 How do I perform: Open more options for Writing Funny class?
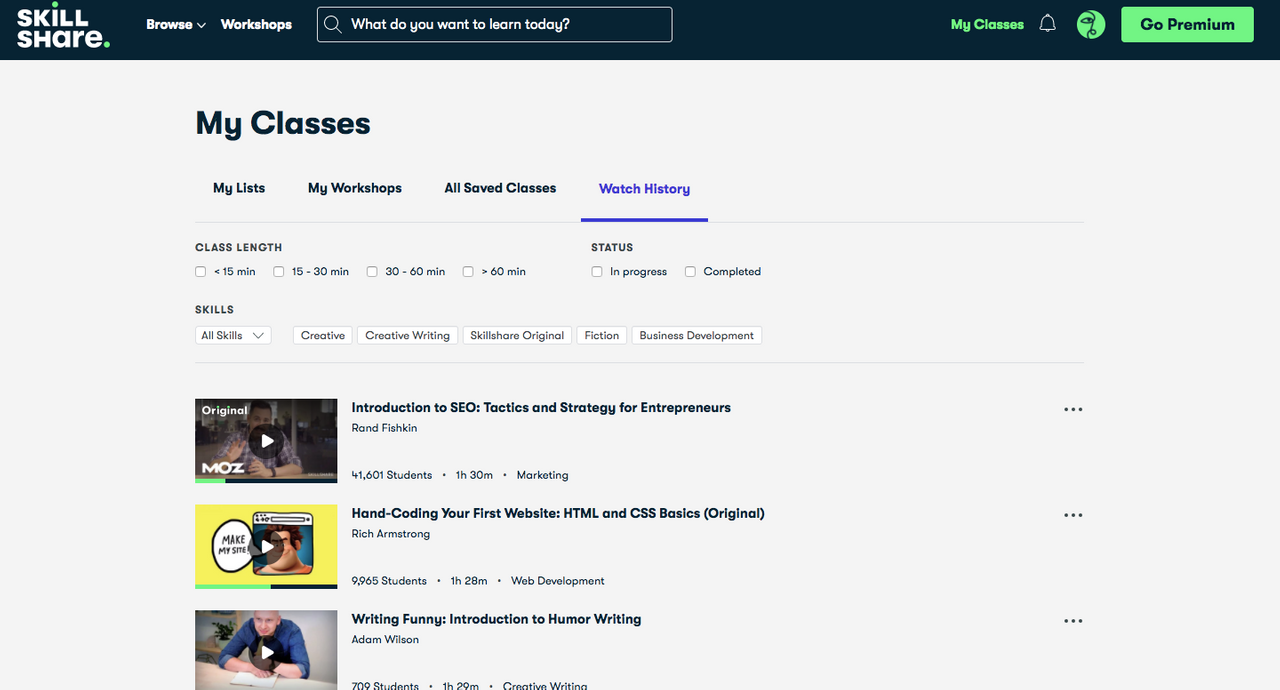pos(1073,621)
